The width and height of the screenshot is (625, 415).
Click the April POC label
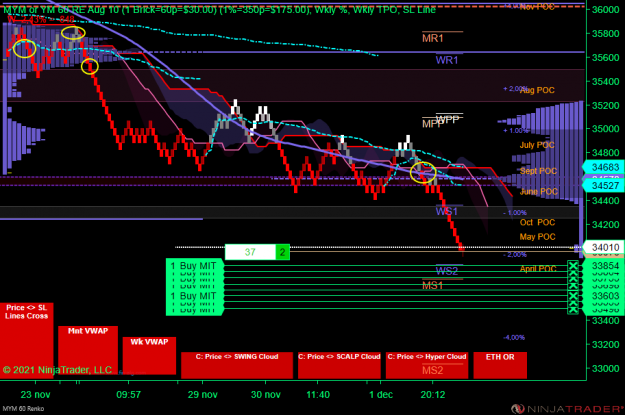click(538, 269)
